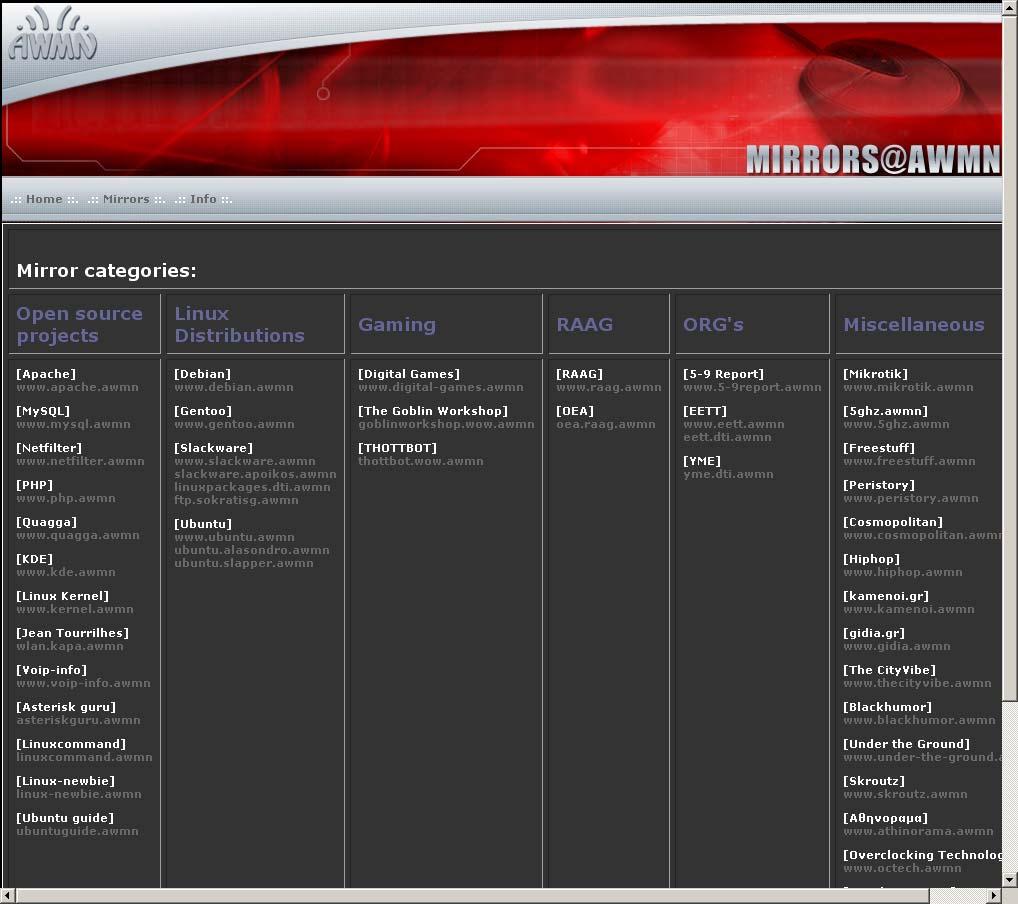Open www.raag.awmn link

pos(609,387)
